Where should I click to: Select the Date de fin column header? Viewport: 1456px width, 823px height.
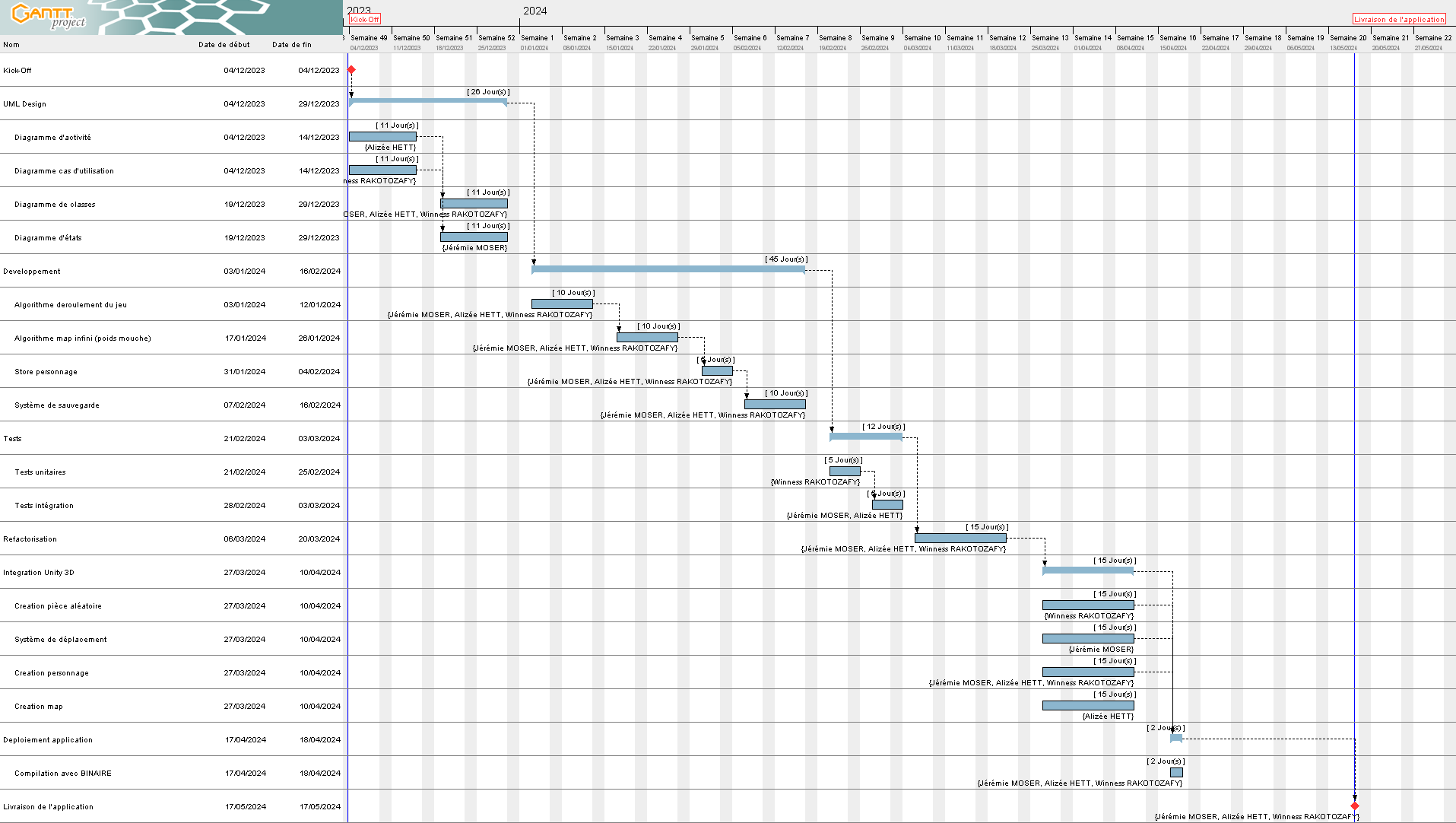pos(292,45)
